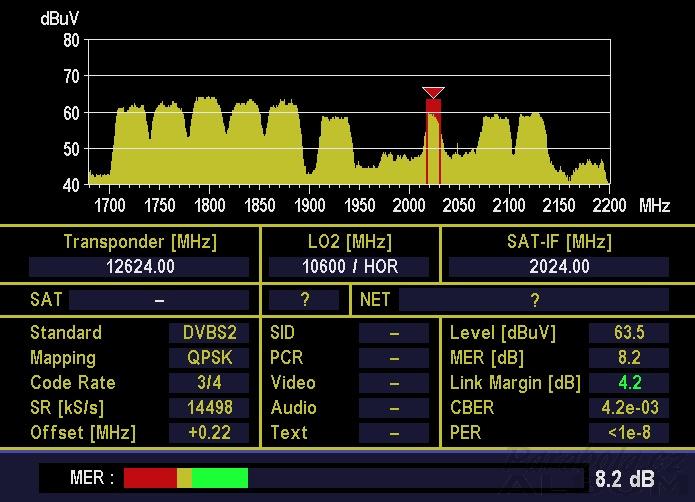The image size is (695, 502).
Task: Click the Video PID value field
Action: (393, 383)
